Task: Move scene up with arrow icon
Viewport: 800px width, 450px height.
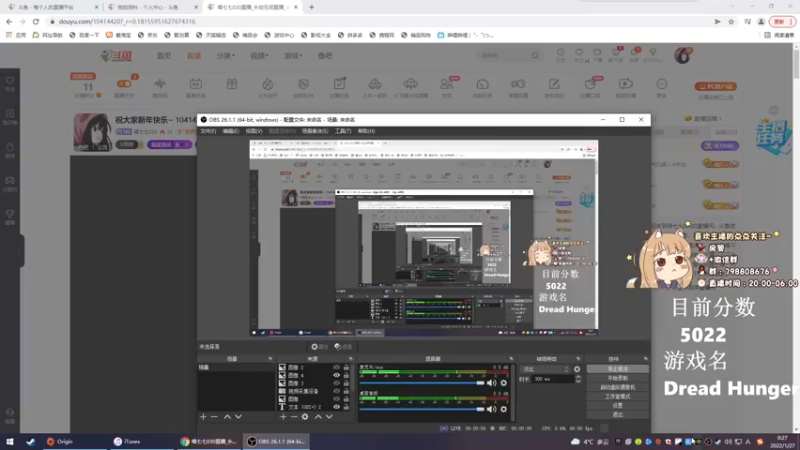Action: click(x=227, y=417)
